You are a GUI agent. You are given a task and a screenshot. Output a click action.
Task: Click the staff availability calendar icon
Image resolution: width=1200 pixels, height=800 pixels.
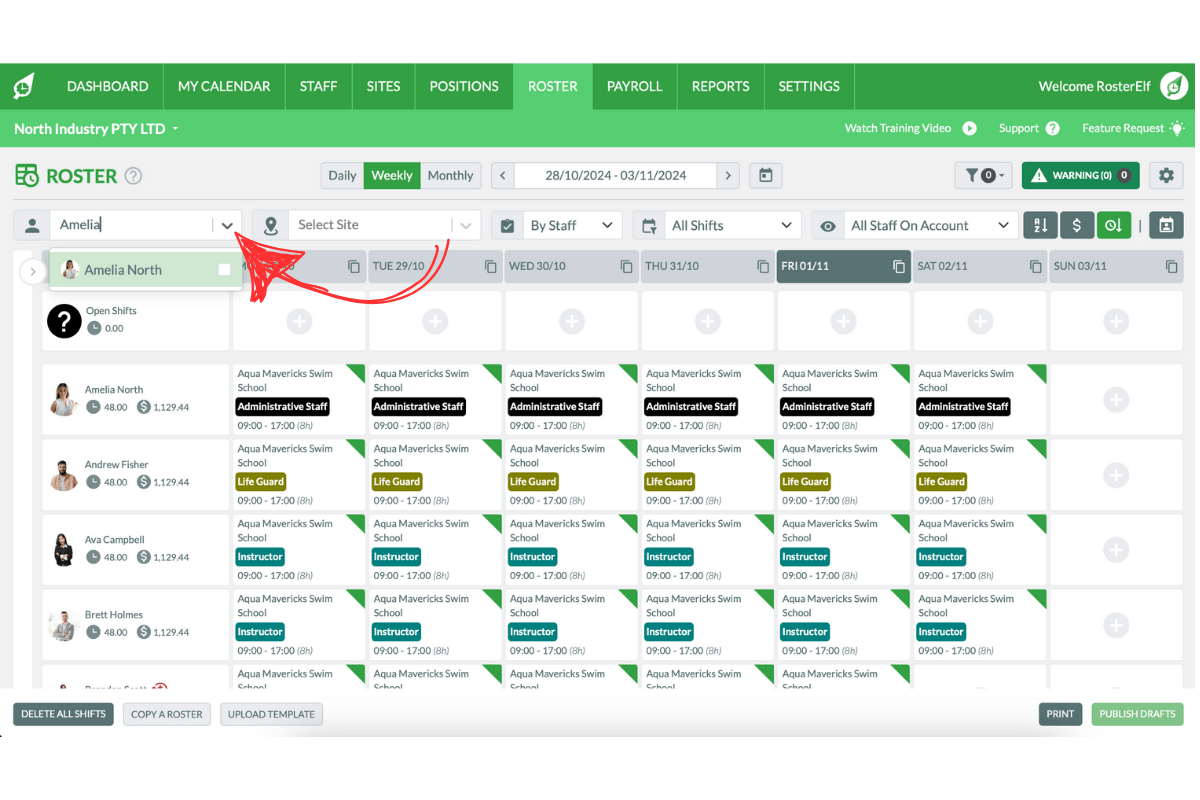1166,225
